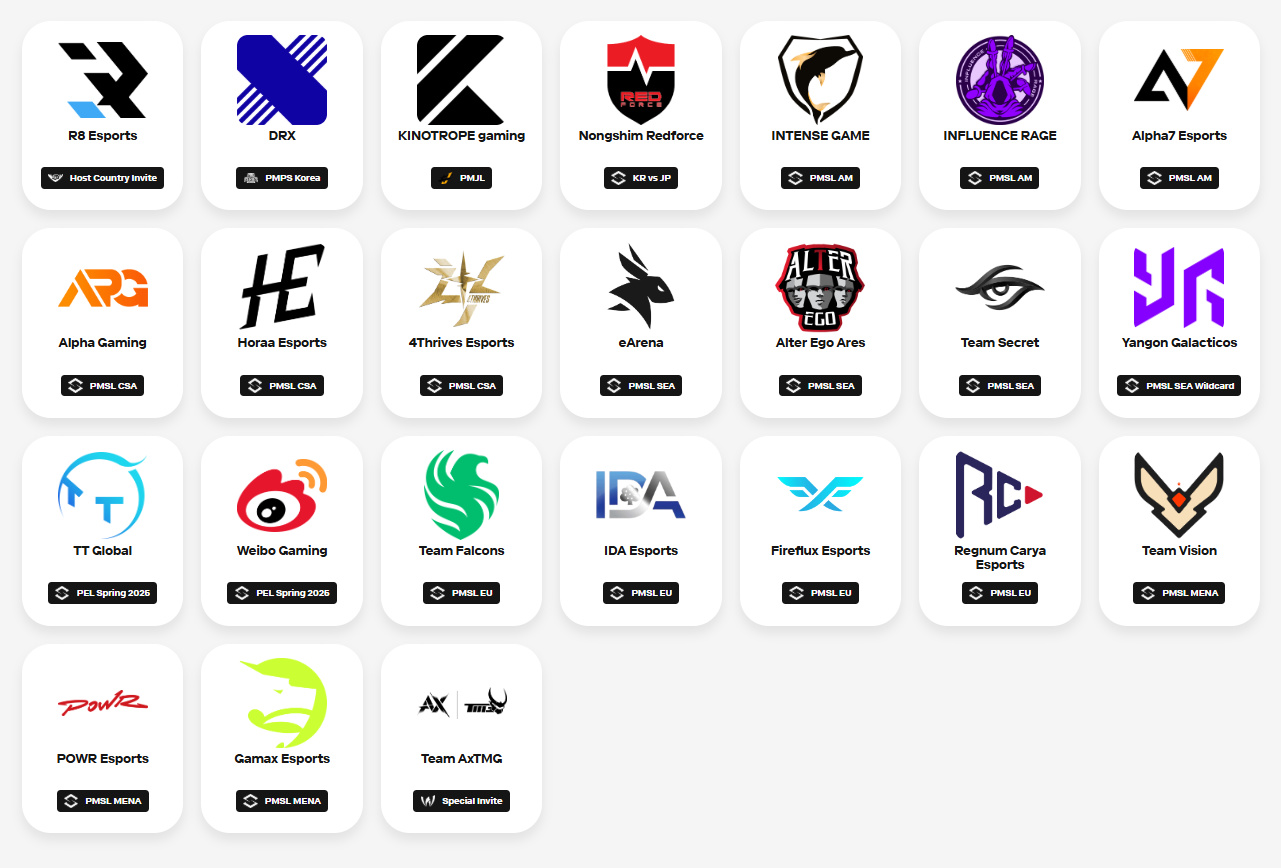Click the Team Secret eye logo
Image resolution: width=1281 pixels, height=868 pixels.
coord(1000,287)
